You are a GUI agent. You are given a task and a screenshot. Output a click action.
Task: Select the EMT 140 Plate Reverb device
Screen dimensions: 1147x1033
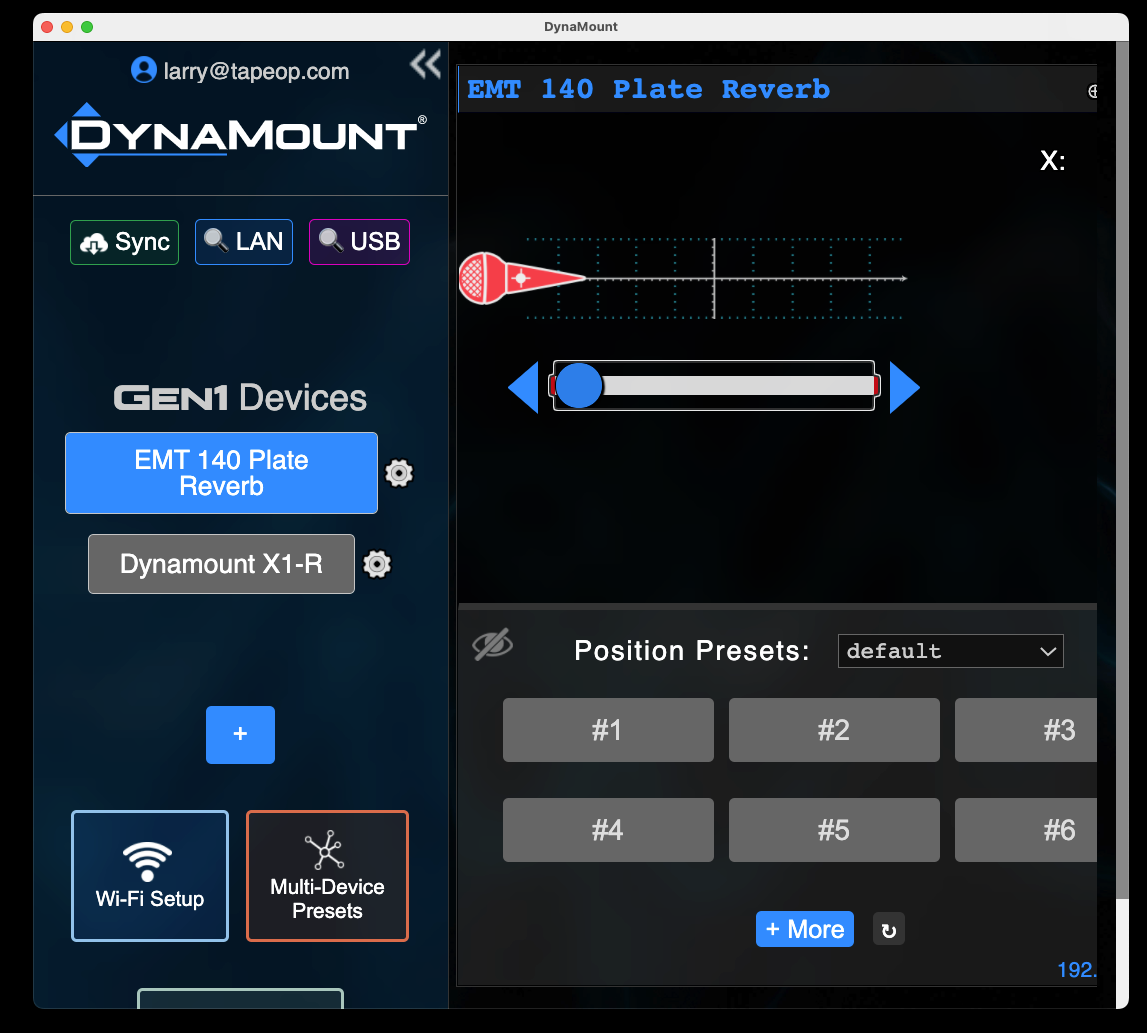point(222,473)
